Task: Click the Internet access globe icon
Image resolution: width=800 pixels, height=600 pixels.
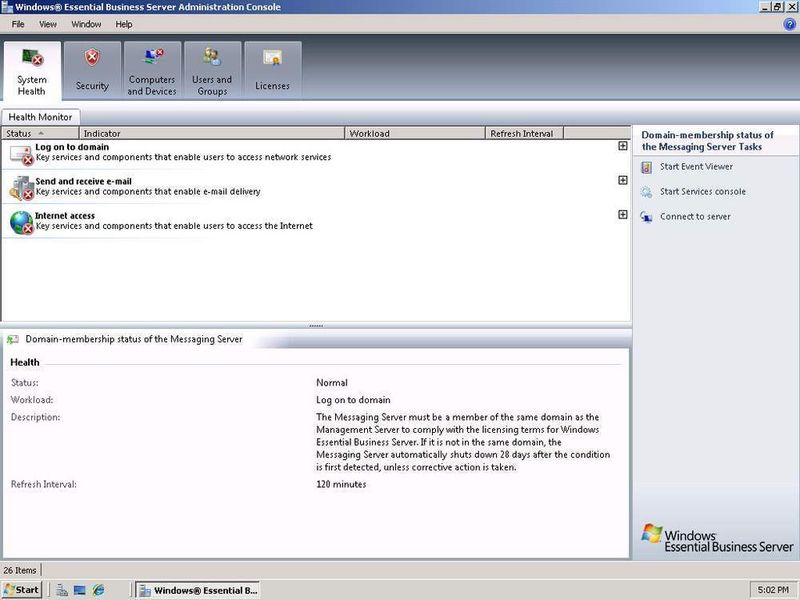Action: click(21, 223)
